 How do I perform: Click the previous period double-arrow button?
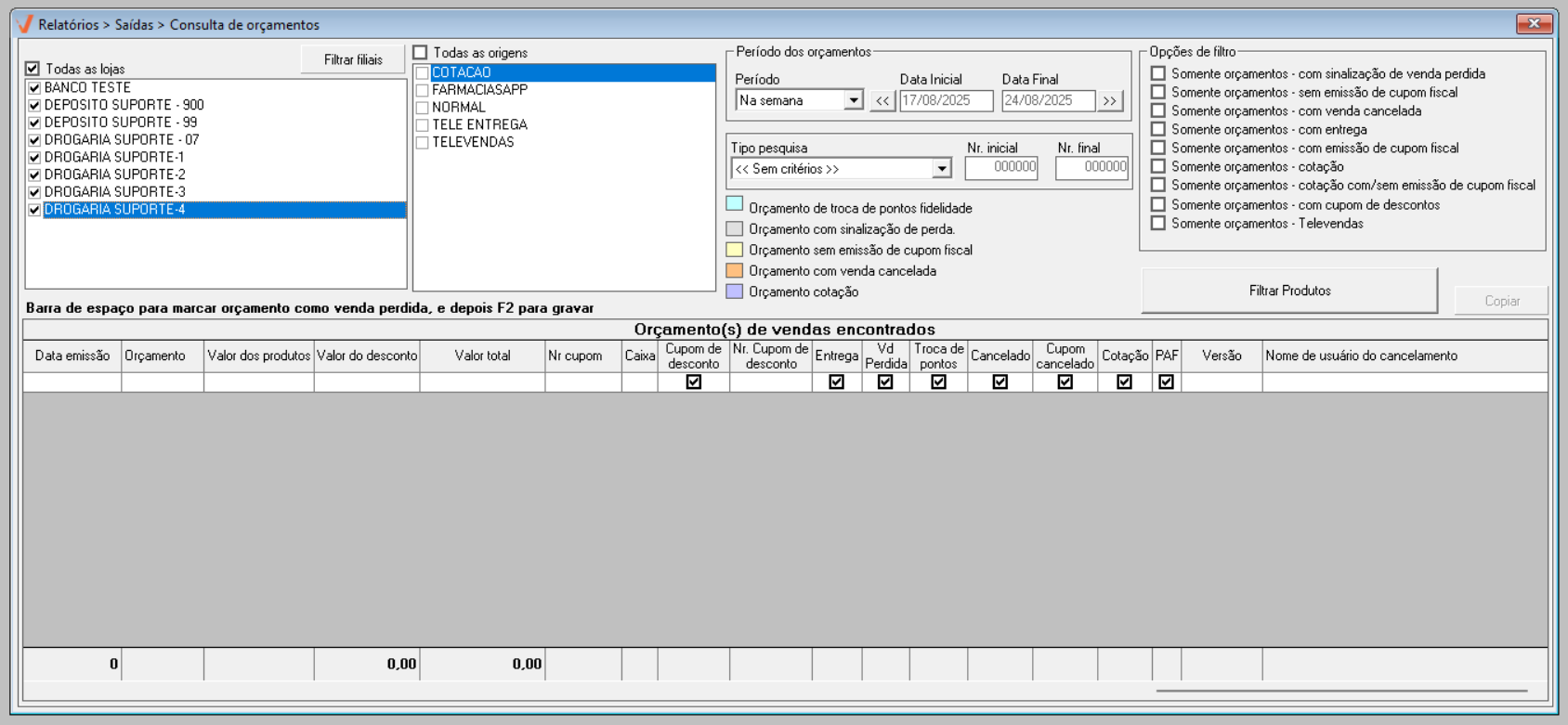point(882,100)
